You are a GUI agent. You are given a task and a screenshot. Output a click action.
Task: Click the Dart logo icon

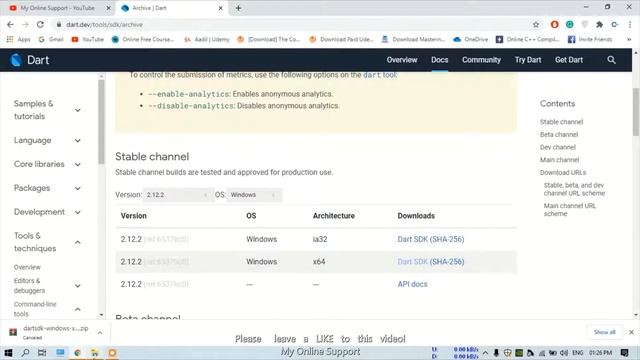click(16, 60)
